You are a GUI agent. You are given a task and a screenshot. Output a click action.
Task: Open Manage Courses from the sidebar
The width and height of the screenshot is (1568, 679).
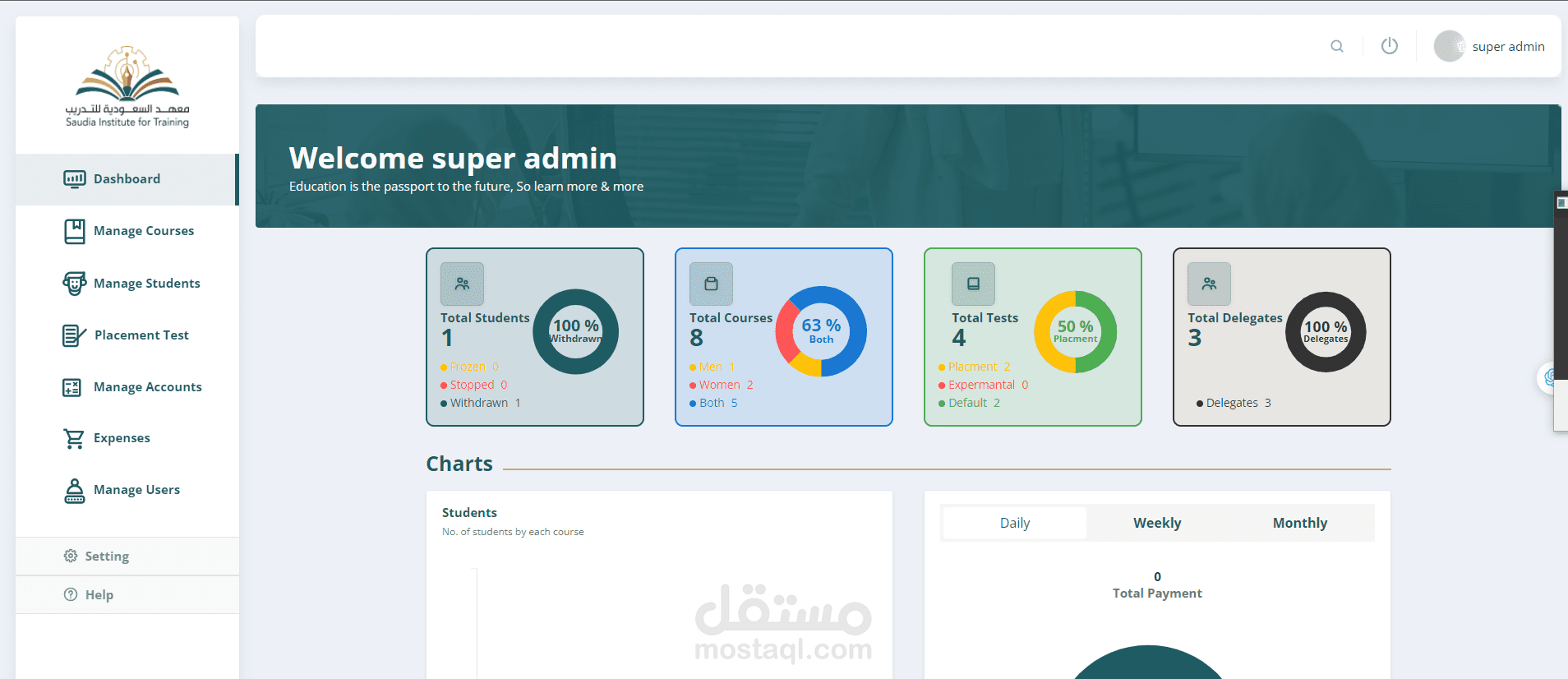pyautogui.click(x=127, y=231)
